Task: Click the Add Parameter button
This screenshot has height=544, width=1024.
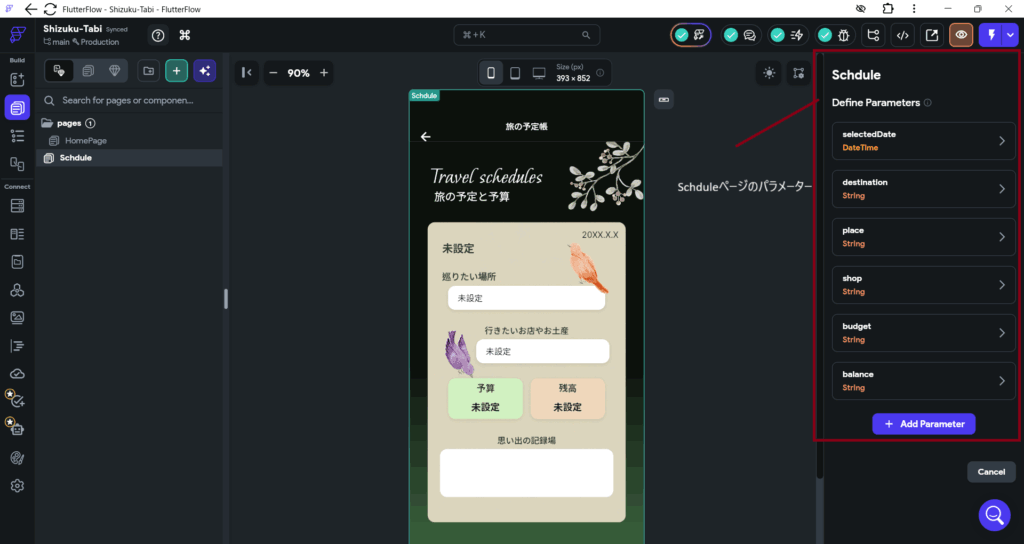Action: 923,424
